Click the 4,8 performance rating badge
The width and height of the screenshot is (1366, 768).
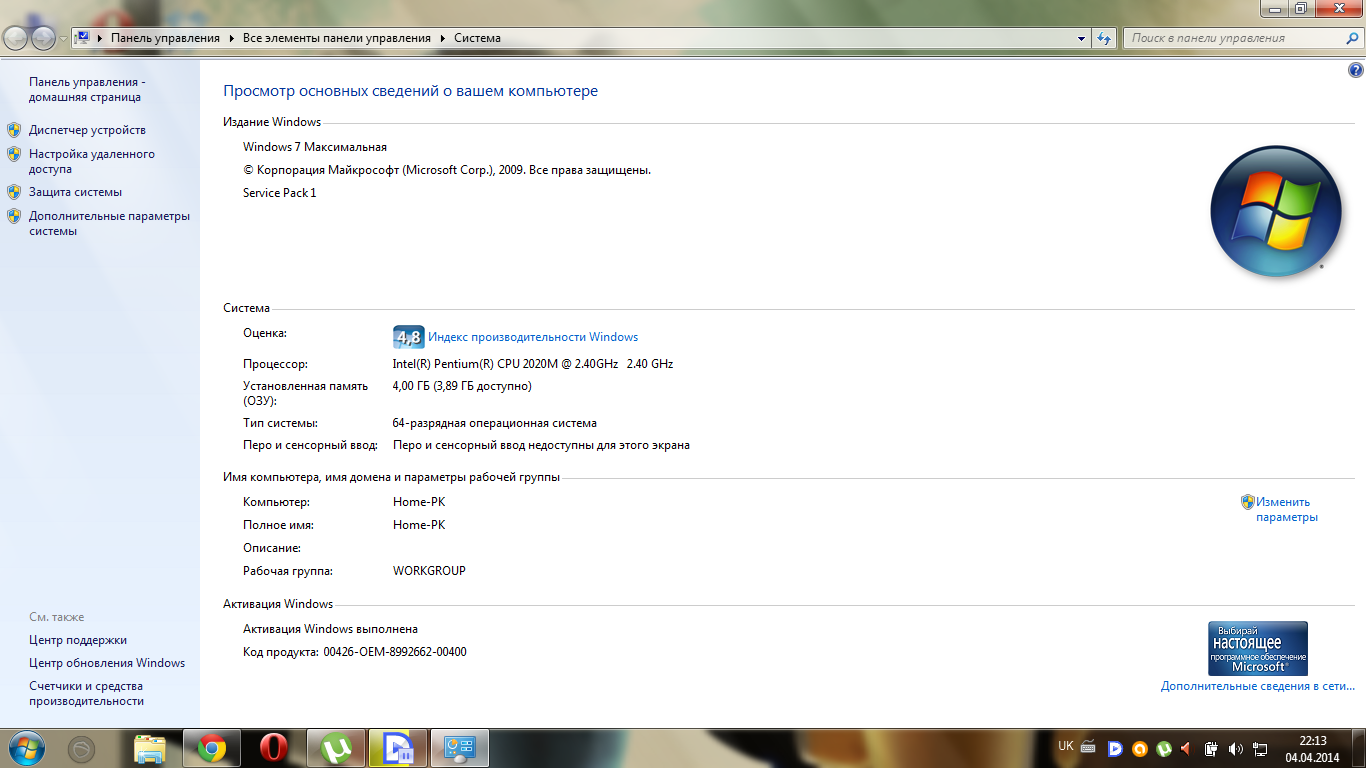click(408, 337)
